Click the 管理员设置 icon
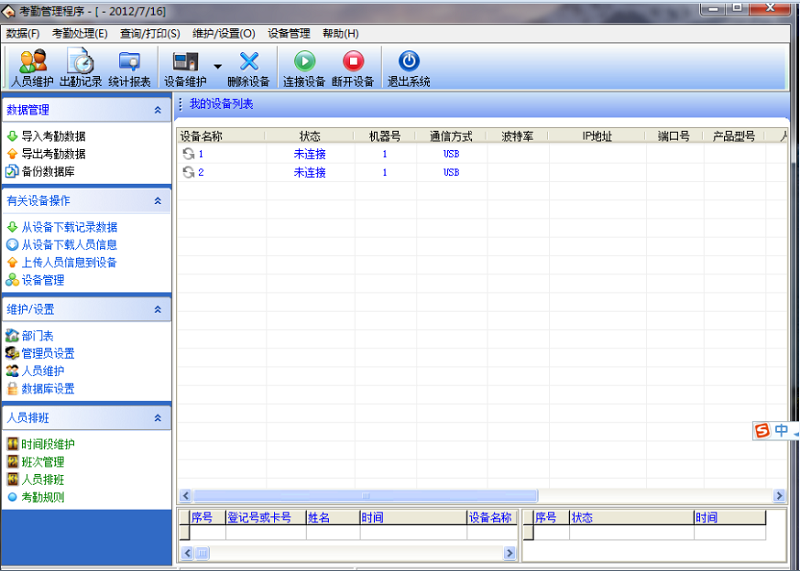Screen dimensions: 800x571 pos(12,353)
